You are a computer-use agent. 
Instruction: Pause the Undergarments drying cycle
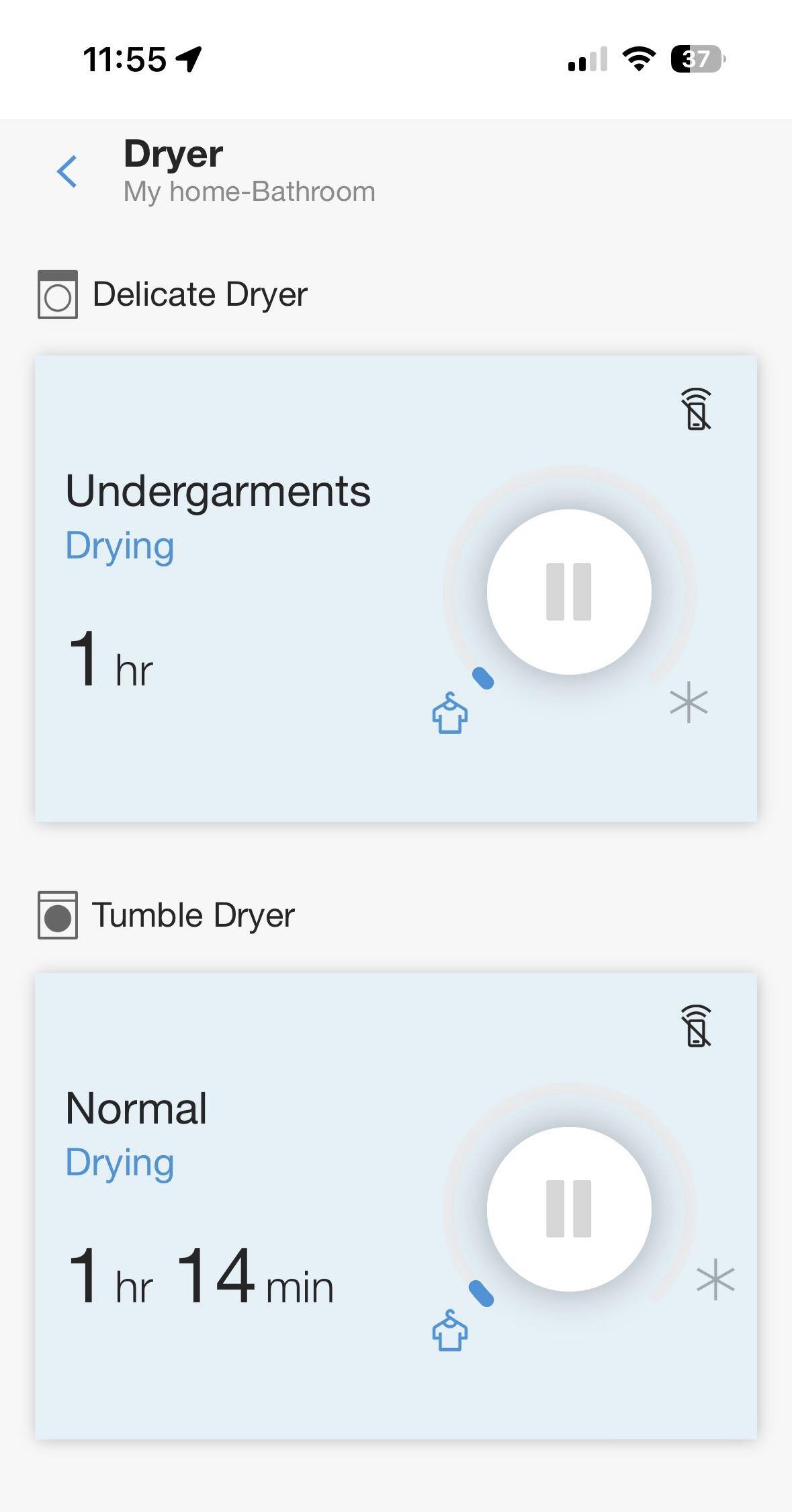569,592
